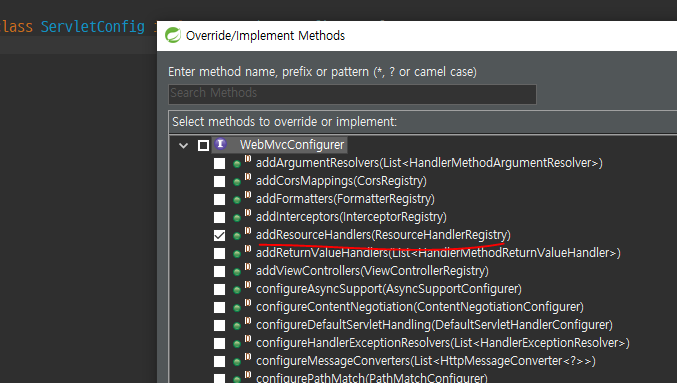Click the method icon beside addFormatters
The height and width of the screenshot is (383, 677).
pyautogui.click(x=237, y=200)
